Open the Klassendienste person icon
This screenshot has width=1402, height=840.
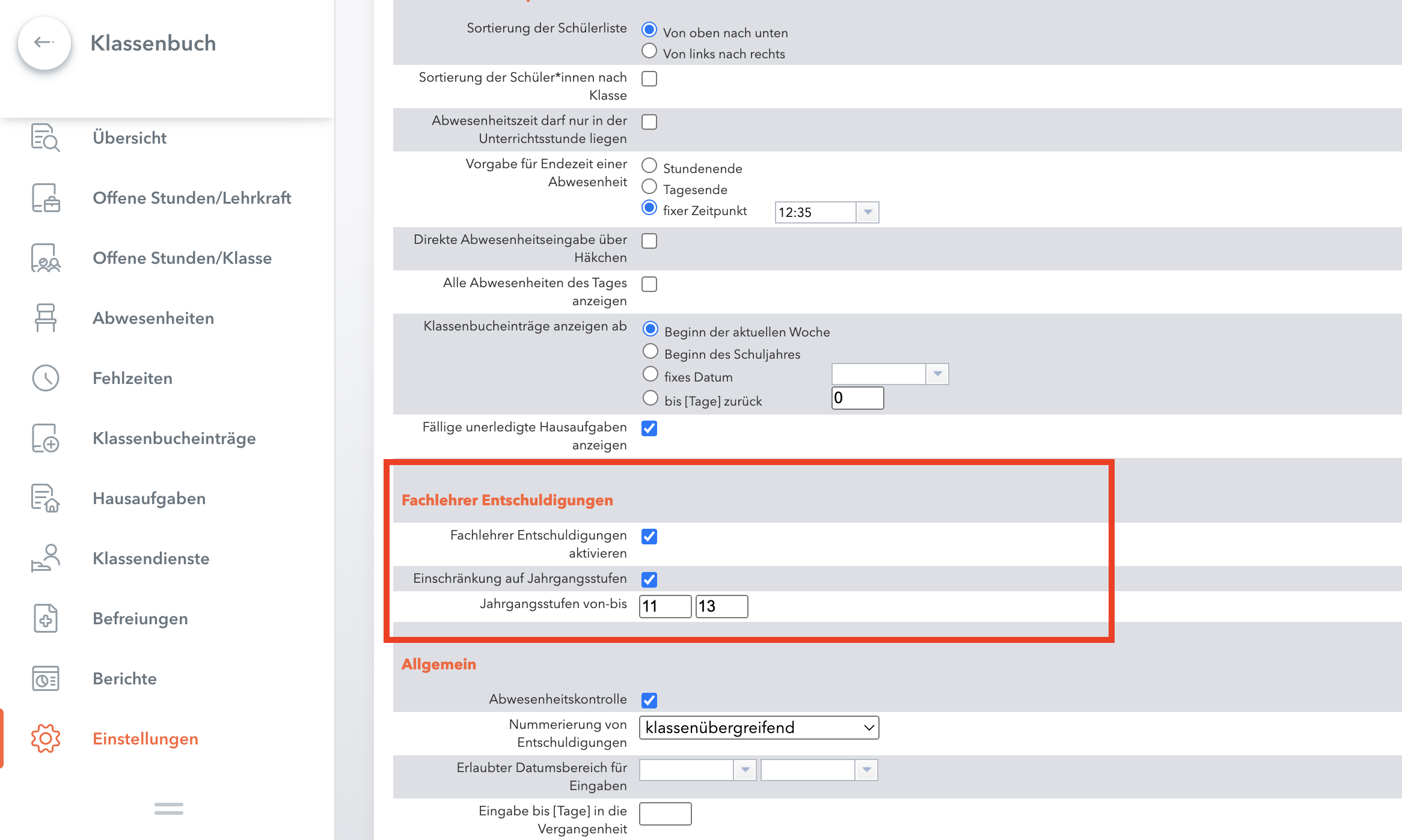pos(46,558)
